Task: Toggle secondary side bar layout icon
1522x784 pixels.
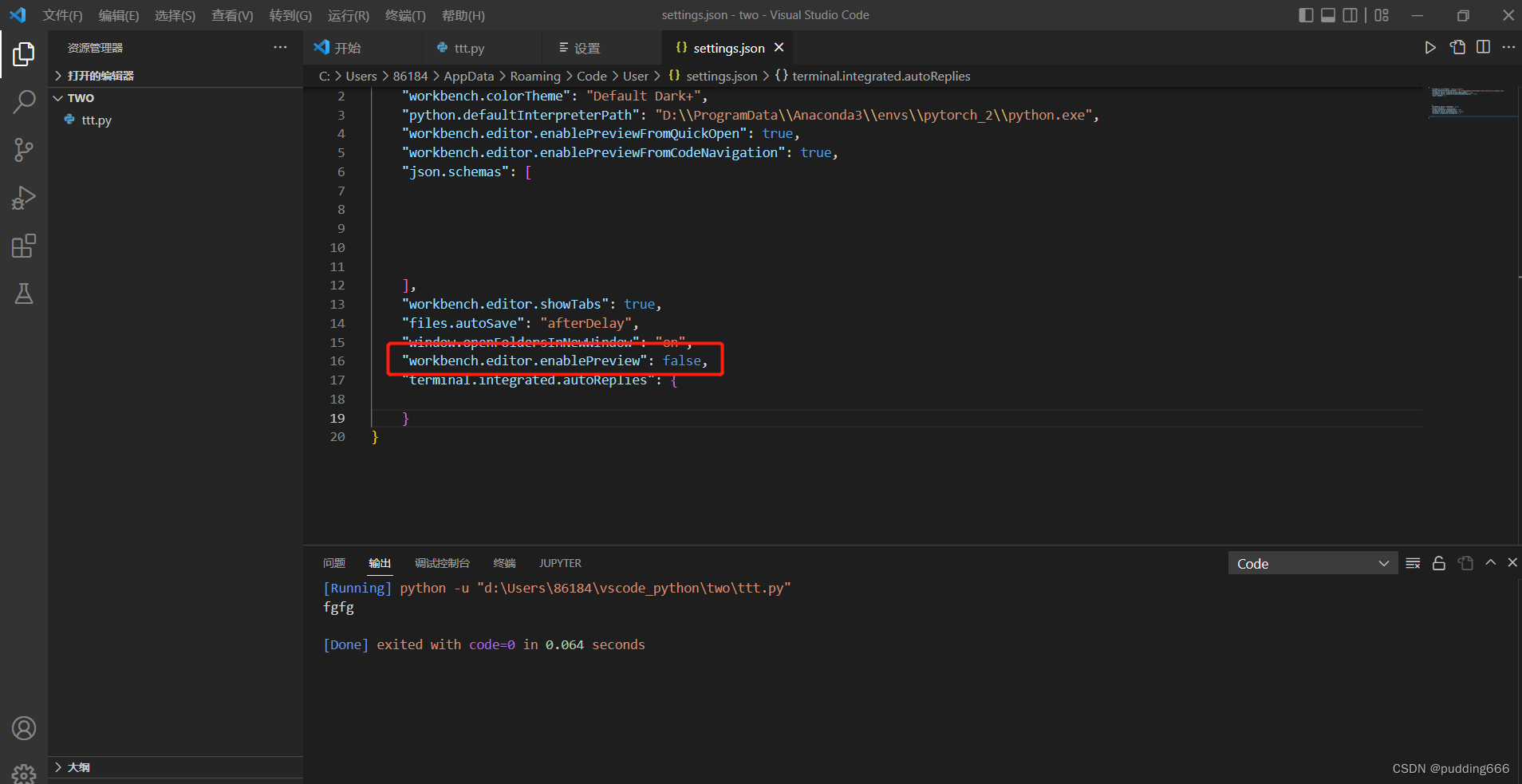Action: (1350, 15)
